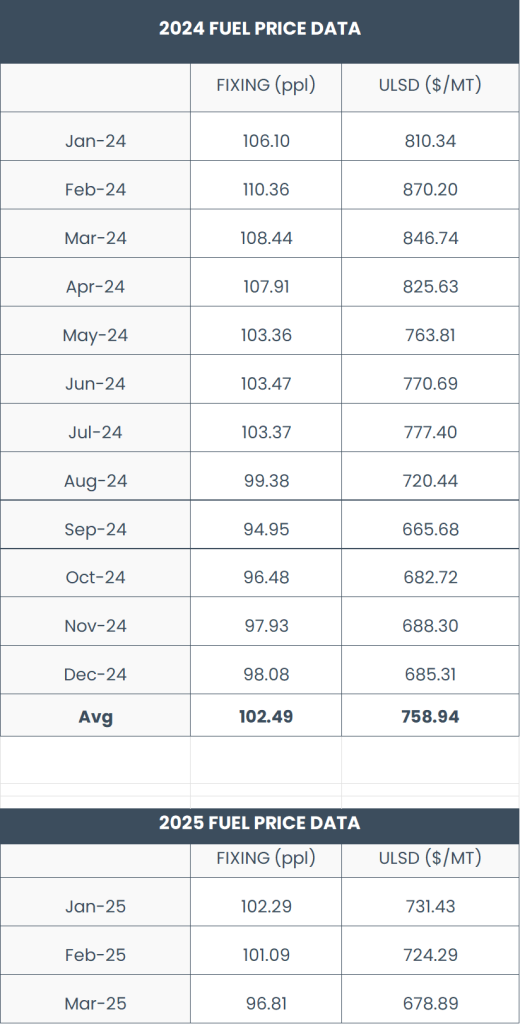Select the Dec-24 ULSD value 685.31

(x=430, y=674)
